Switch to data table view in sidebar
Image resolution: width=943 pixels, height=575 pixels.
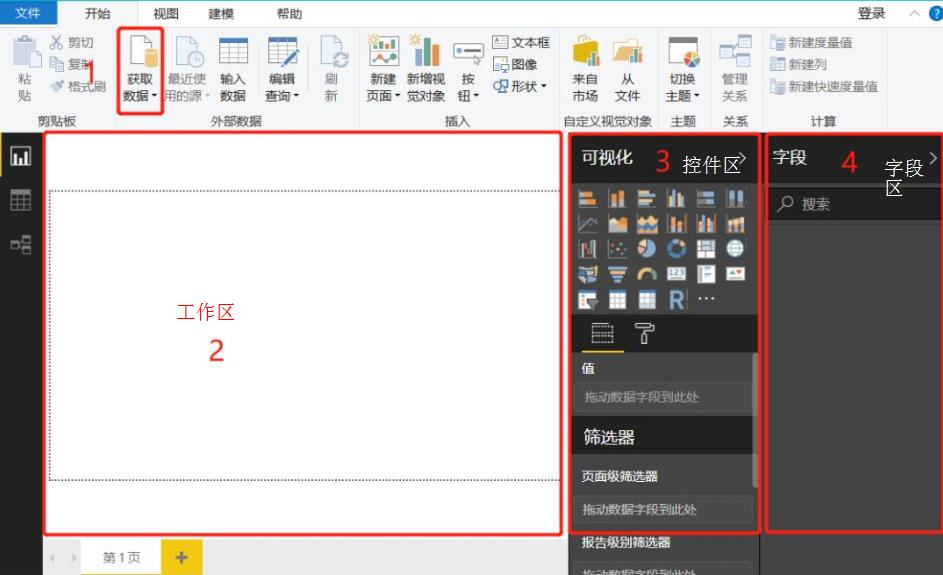tap(20, 200)
